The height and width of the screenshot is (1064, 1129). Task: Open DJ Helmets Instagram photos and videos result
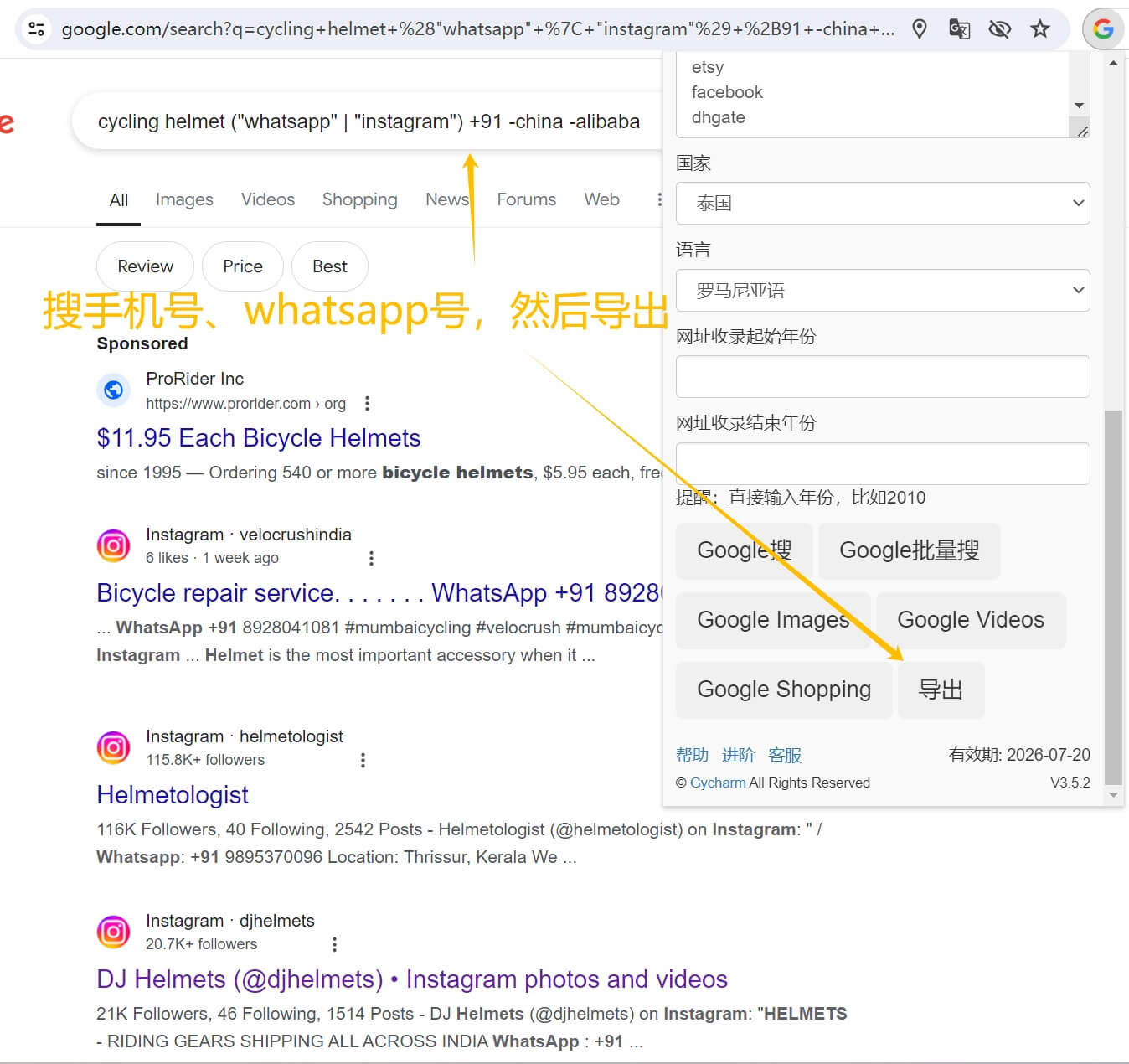coord(412,979)
